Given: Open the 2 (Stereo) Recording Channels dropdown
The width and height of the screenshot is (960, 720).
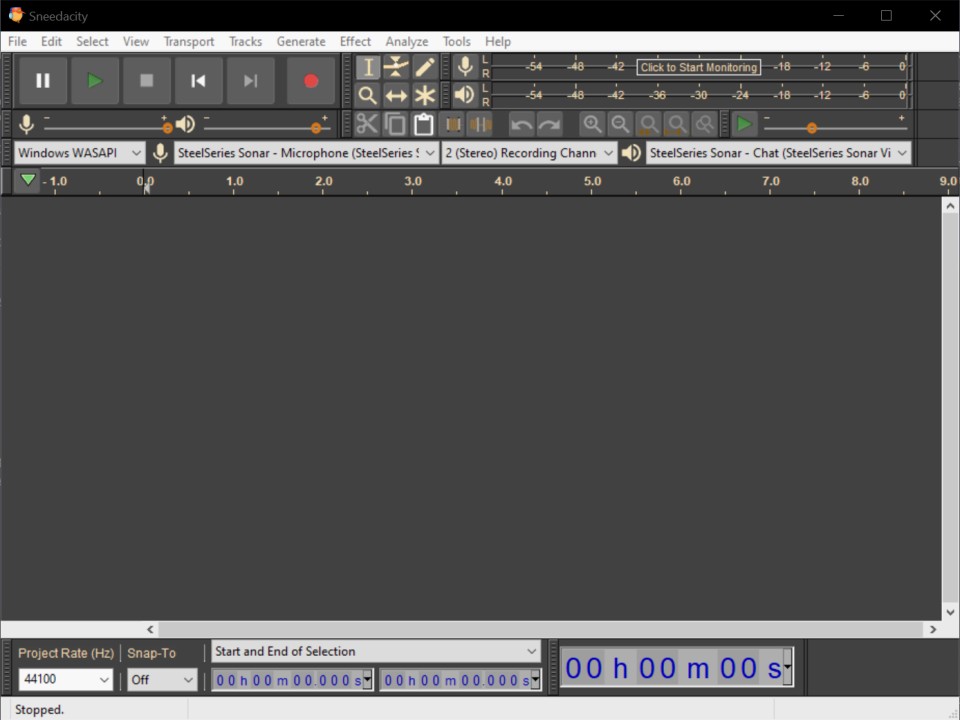Looking at the screenshot, I should [529, 153].
